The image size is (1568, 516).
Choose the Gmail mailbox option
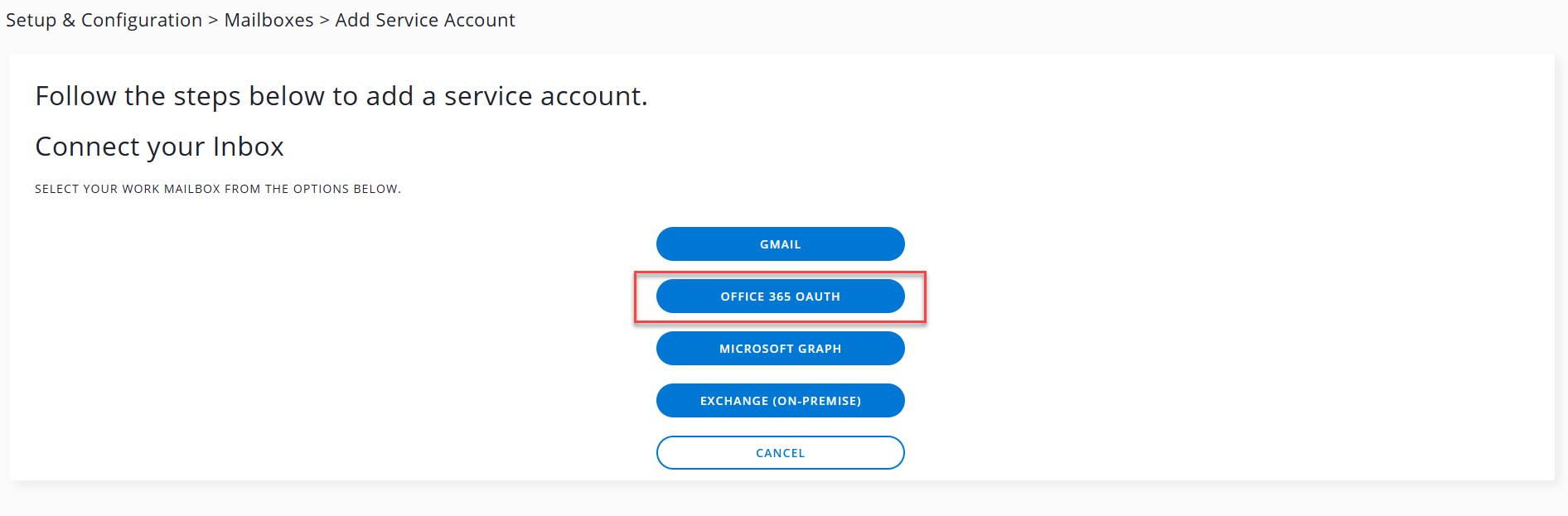[780, 244]
